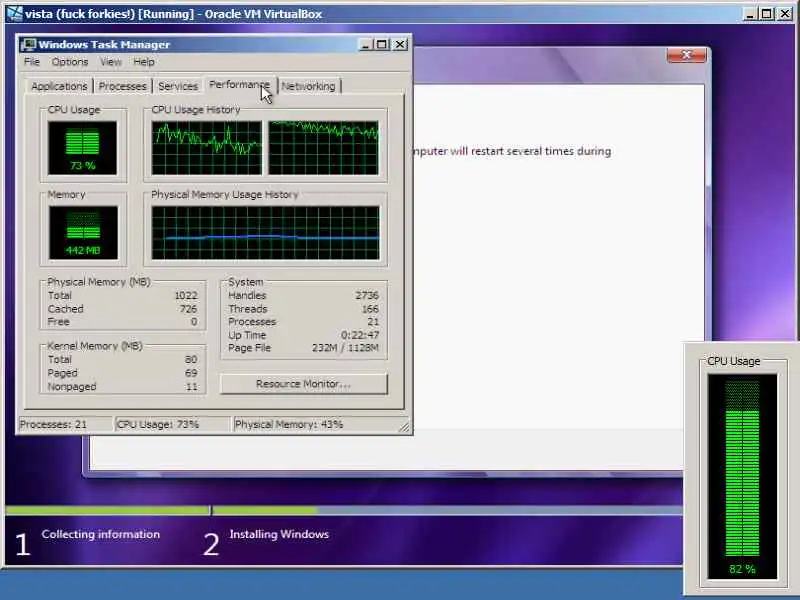
Task: Click the Memory 442 MB gauge
Action: [83, 233]
